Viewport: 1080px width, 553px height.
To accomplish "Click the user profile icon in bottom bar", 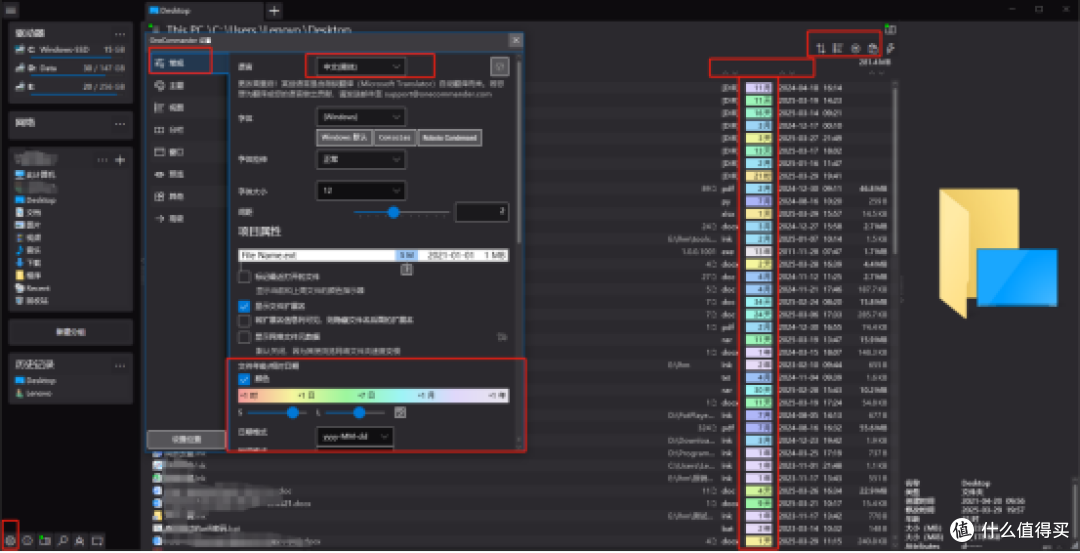I will (80, 541).
